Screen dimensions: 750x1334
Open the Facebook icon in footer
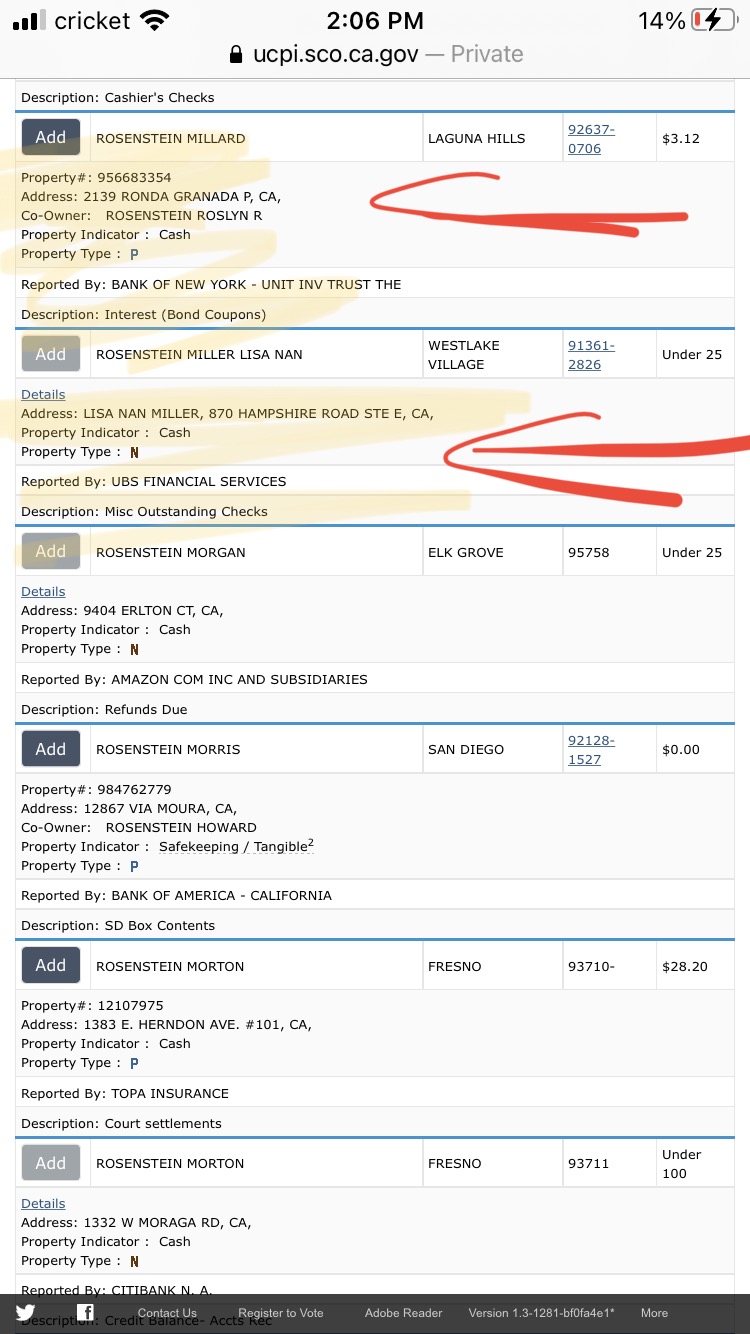[x=86, y=1313]
